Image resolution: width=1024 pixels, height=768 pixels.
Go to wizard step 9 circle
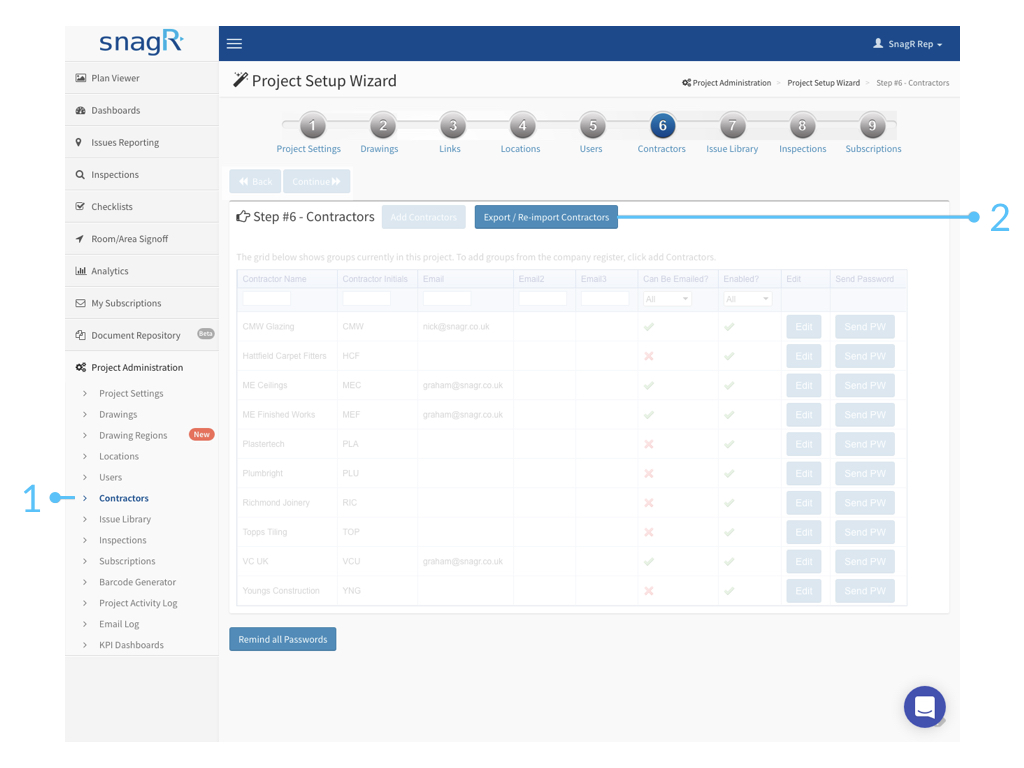click(x=872, y=125)
